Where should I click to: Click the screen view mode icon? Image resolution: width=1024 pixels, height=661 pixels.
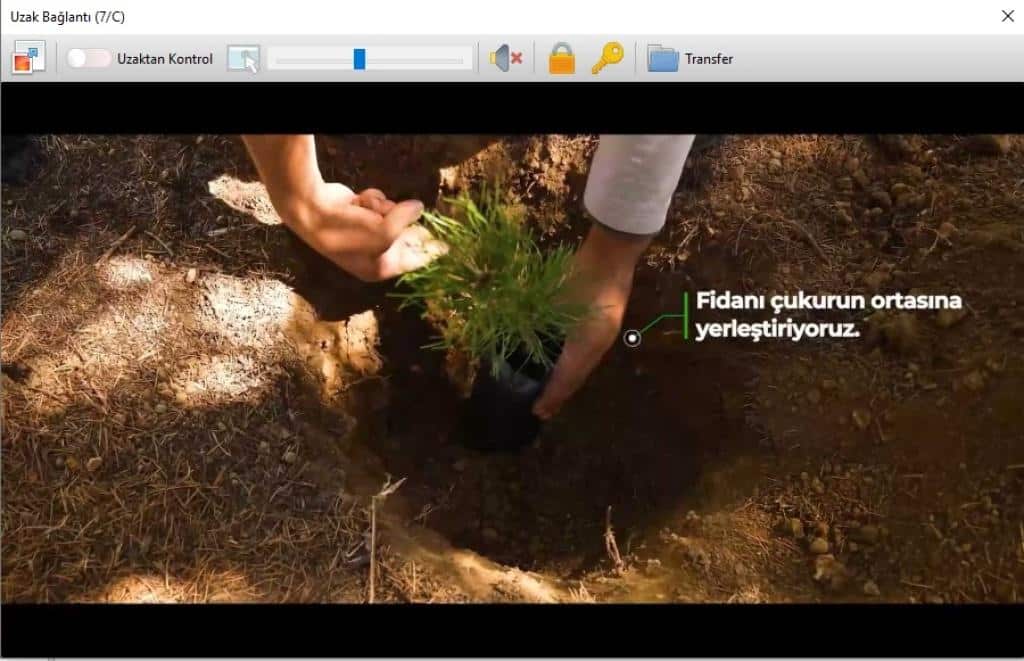28,59
